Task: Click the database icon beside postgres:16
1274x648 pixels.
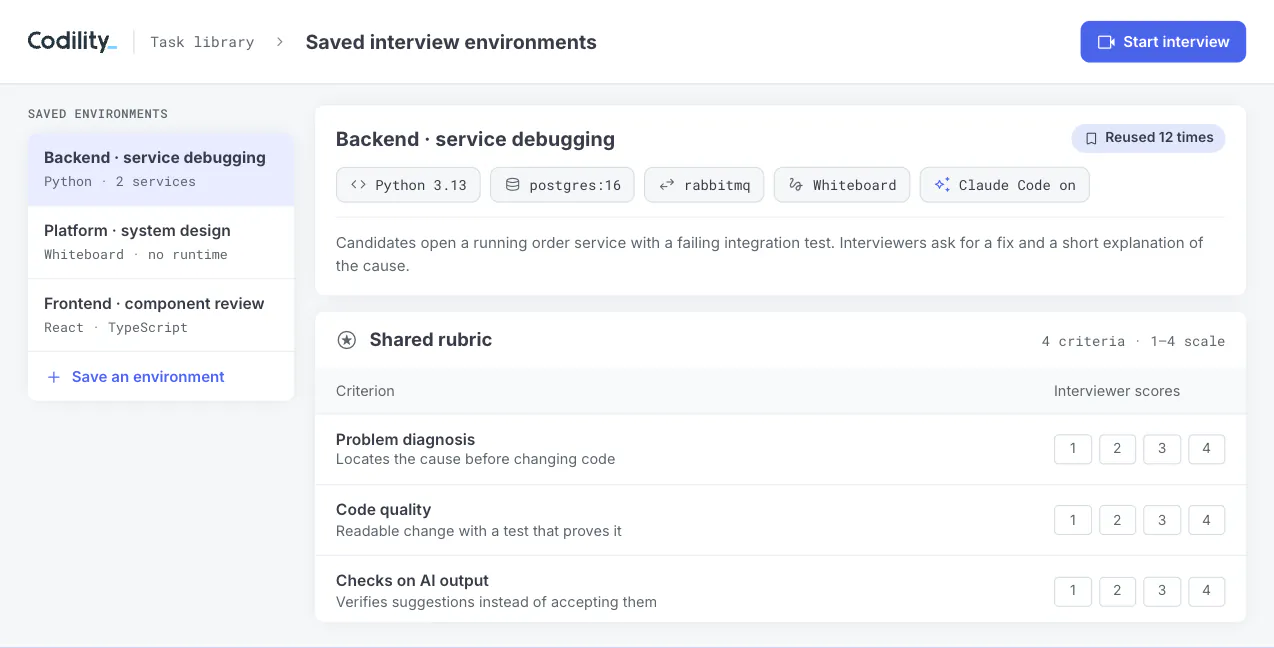Action: 512,185
